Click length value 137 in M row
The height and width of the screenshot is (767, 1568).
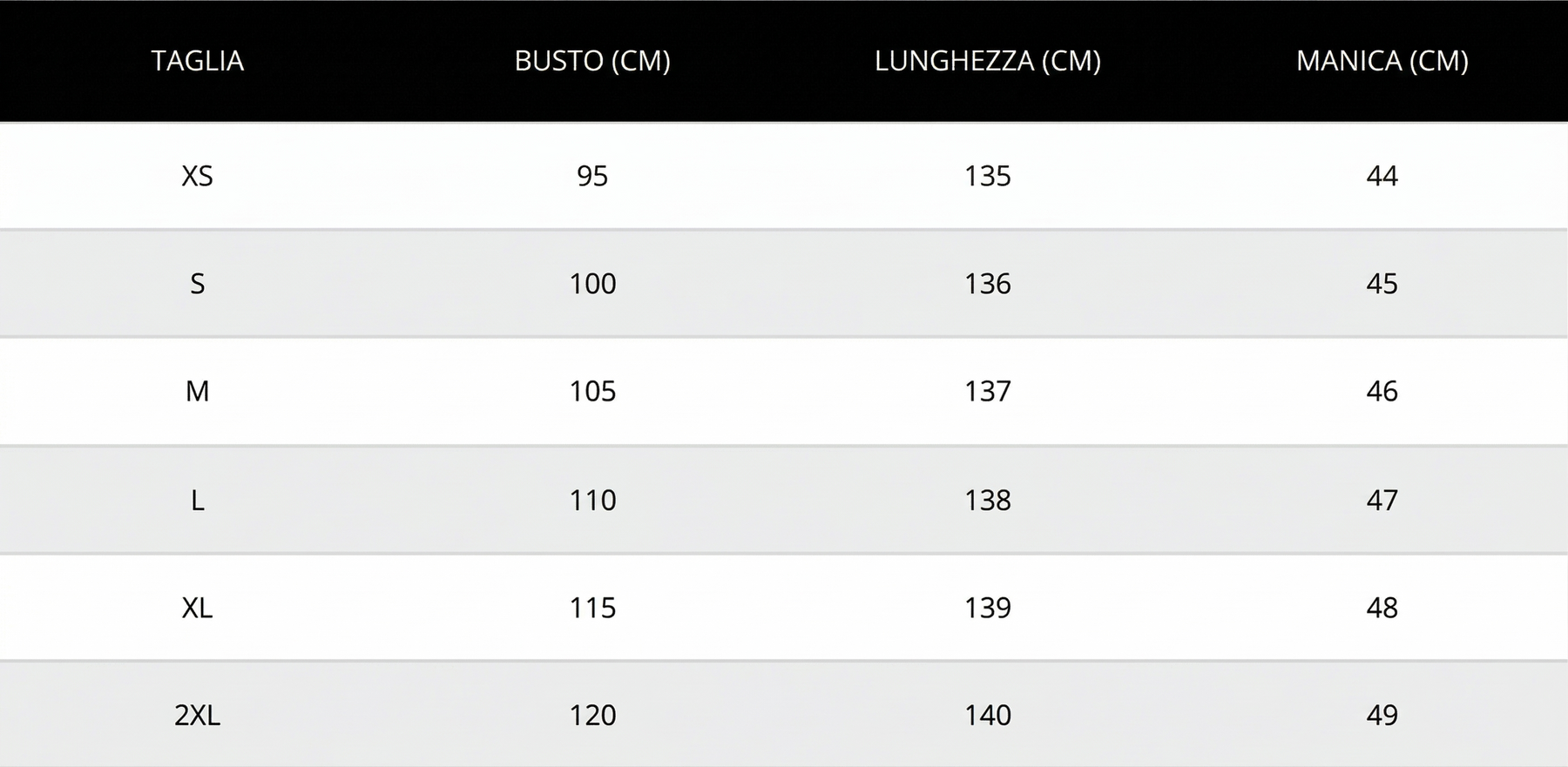[988, 392]
